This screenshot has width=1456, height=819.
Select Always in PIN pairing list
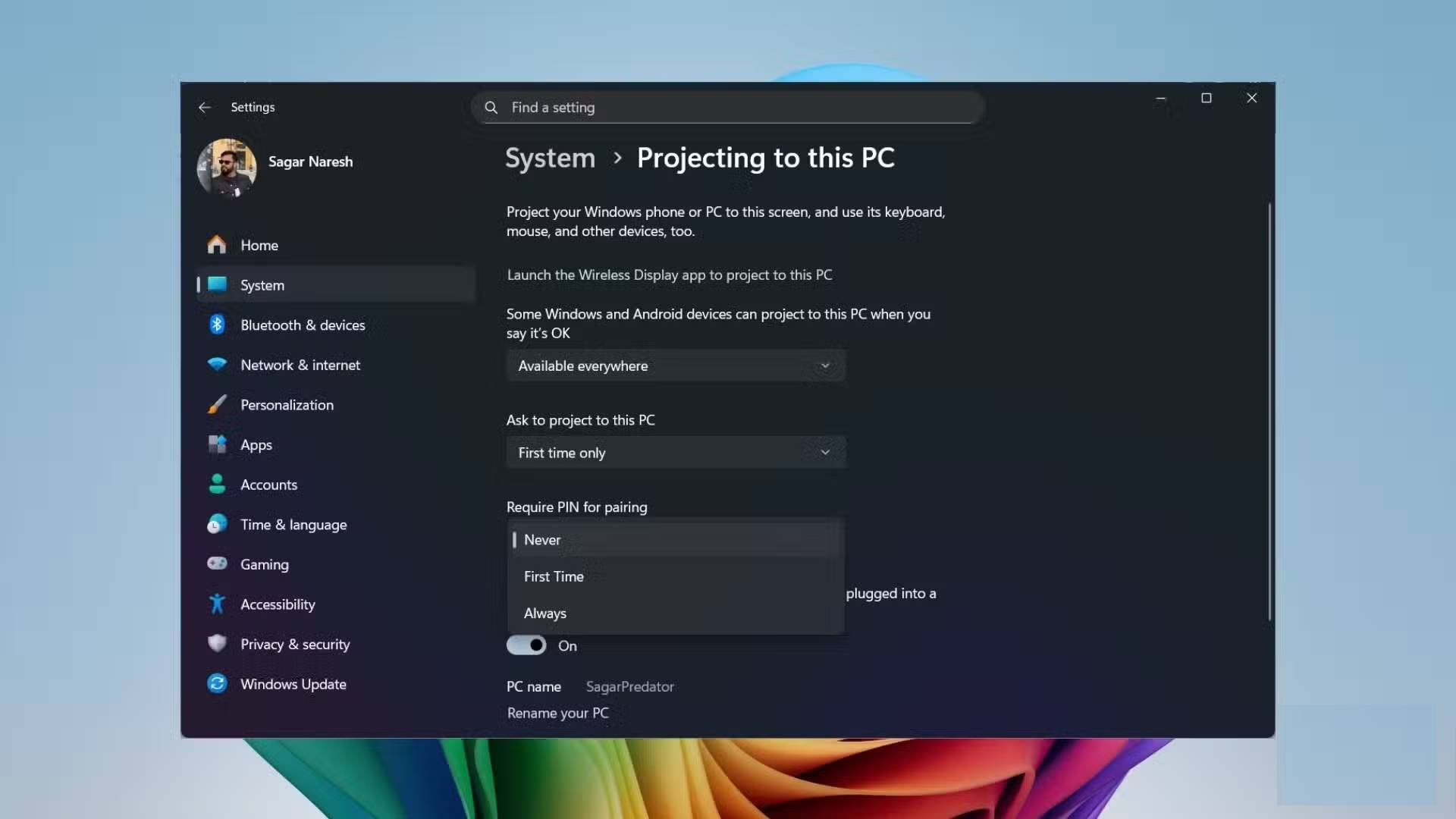(x=545, y=613)
